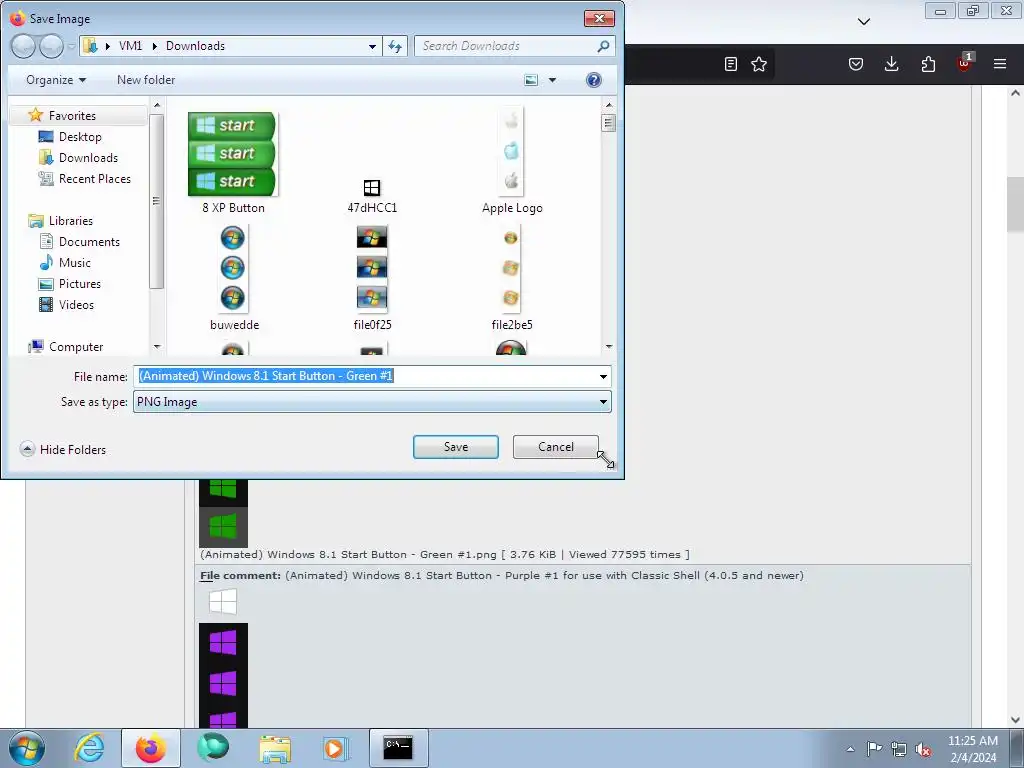1024x768 pixels.
Task: Open the list all tabs chevron
Action: pyautogui.click(x=864, y=22)
